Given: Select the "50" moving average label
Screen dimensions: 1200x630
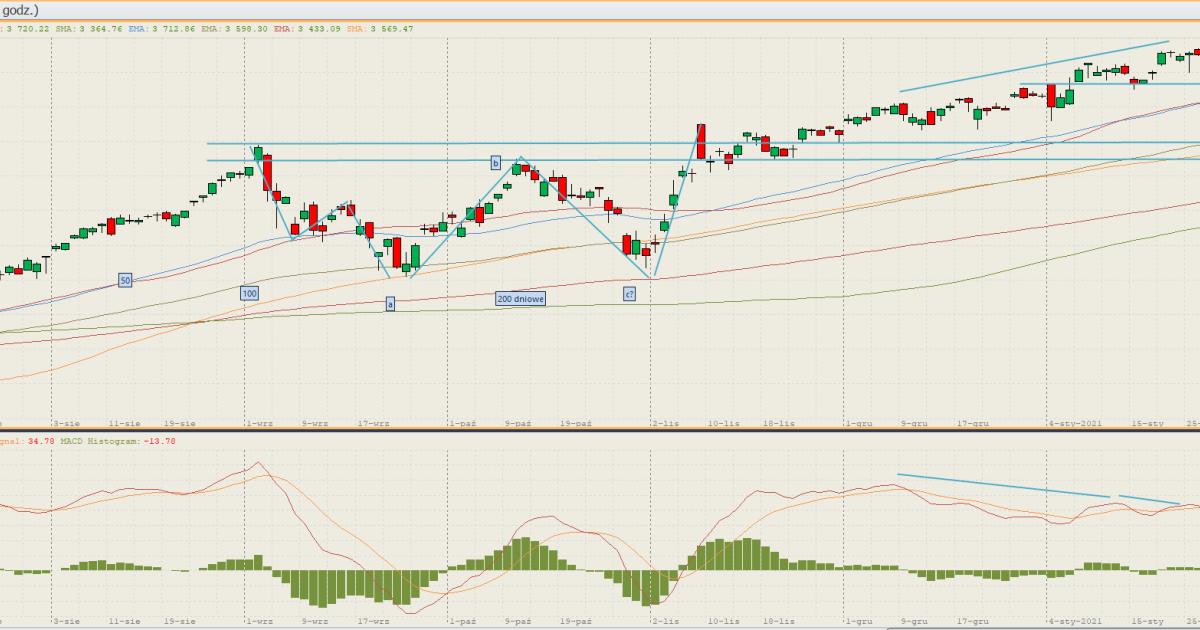Looking at the screenshot, I should [x=125, y=281].
